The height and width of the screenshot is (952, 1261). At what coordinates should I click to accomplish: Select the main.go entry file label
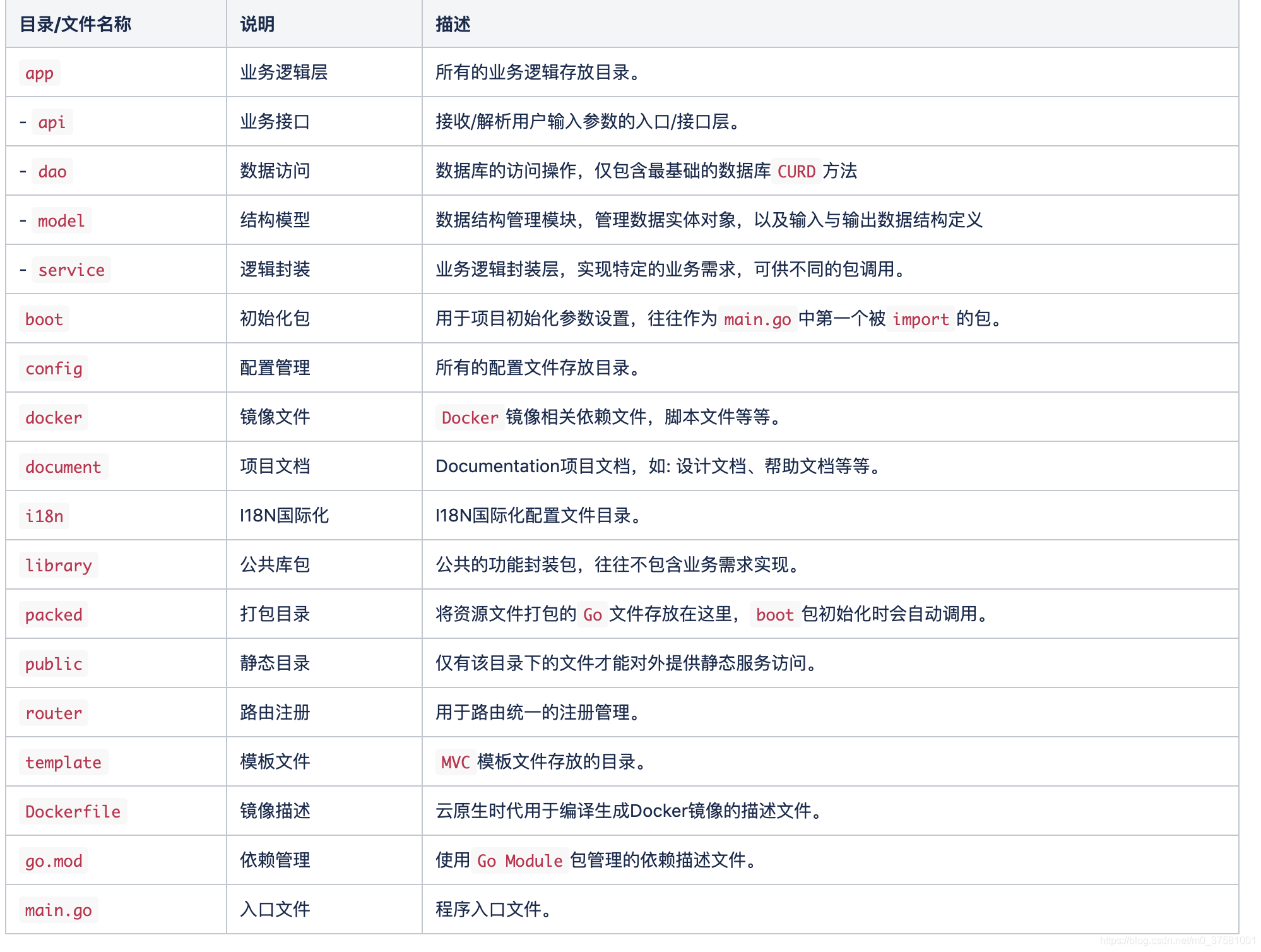[58, 910]
